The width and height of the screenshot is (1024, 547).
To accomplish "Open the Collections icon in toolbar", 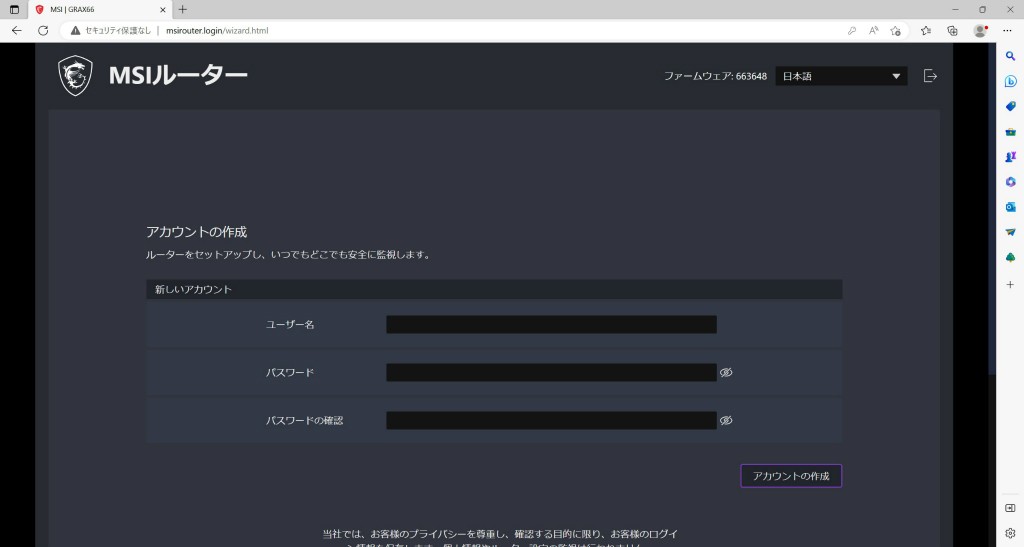I will (952, 31).
